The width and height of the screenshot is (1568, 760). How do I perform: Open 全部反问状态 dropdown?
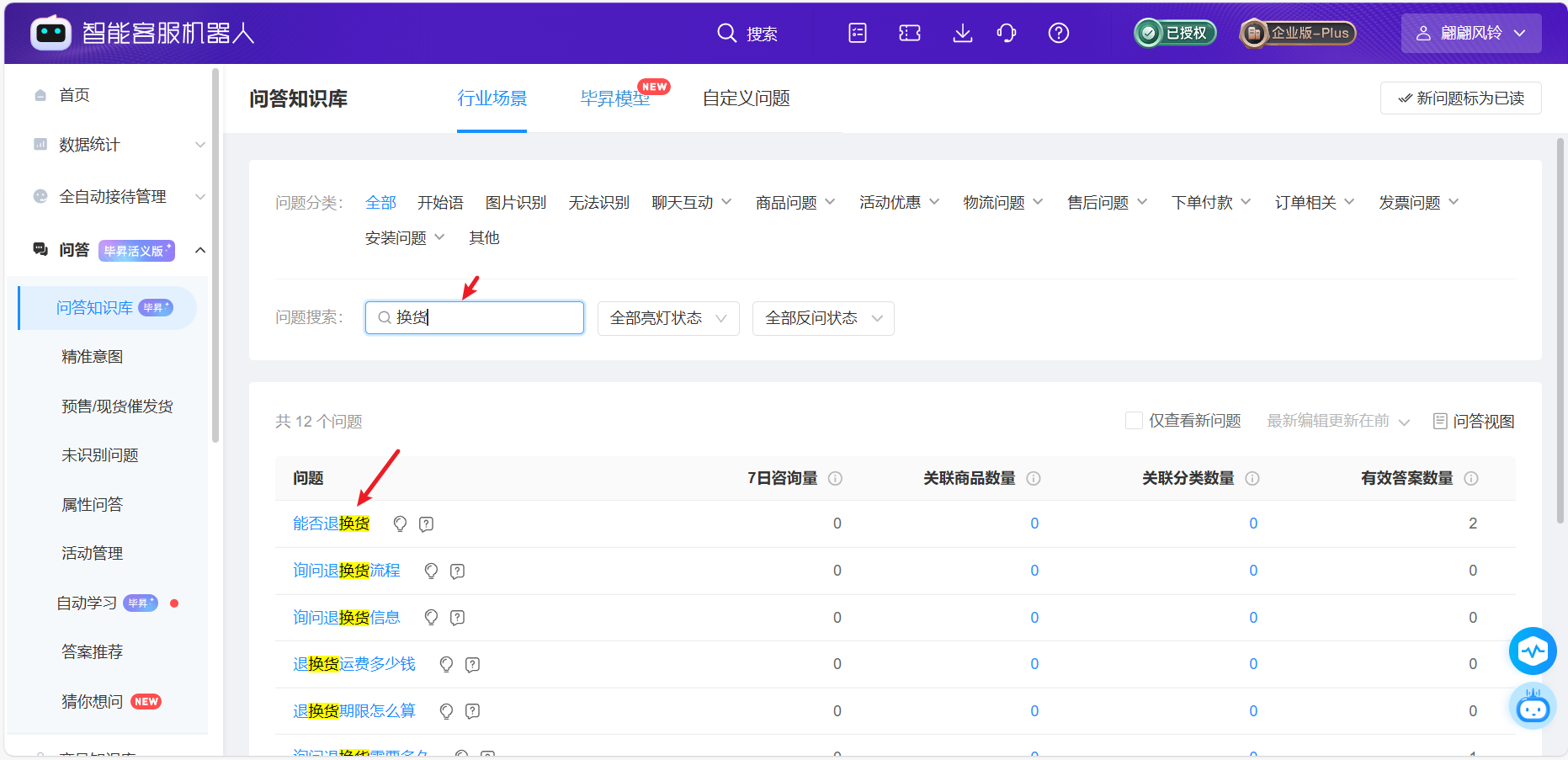[823, 318]
